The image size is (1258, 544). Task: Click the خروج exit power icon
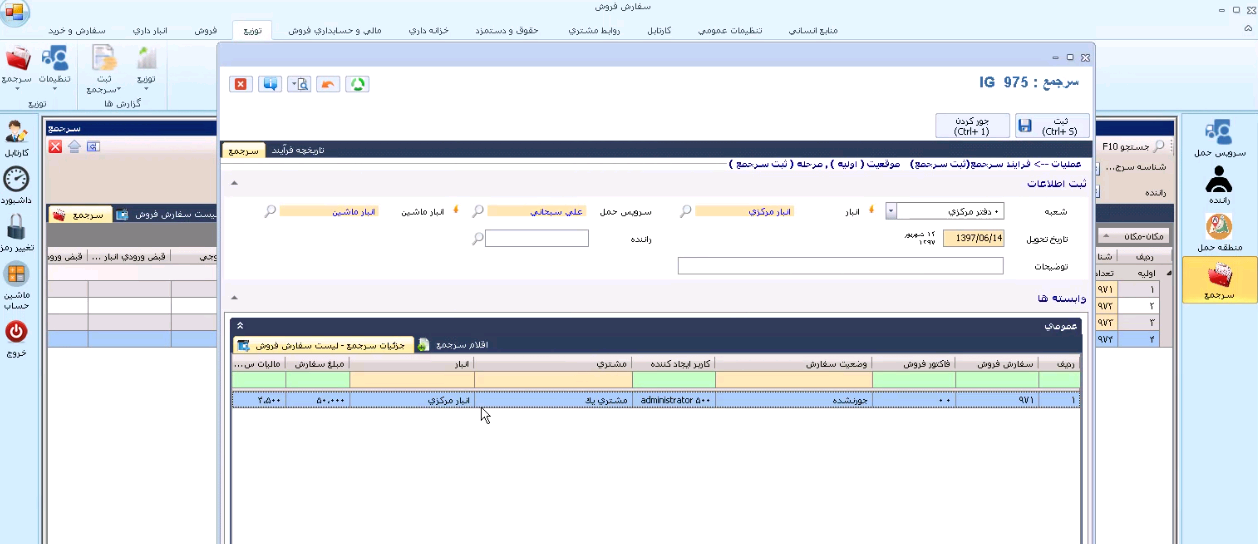point(16,338)
